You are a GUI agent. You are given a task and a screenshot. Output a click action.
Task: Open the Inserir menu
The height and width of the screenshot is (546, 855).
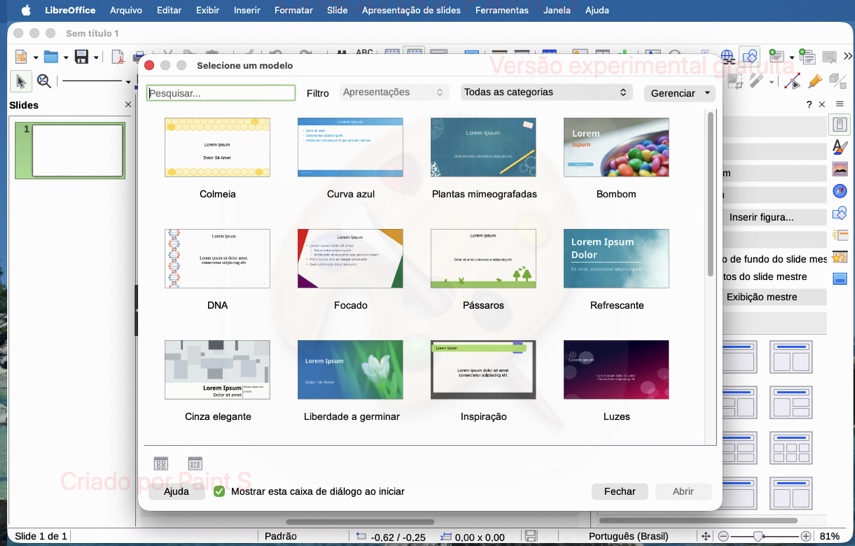247,10
